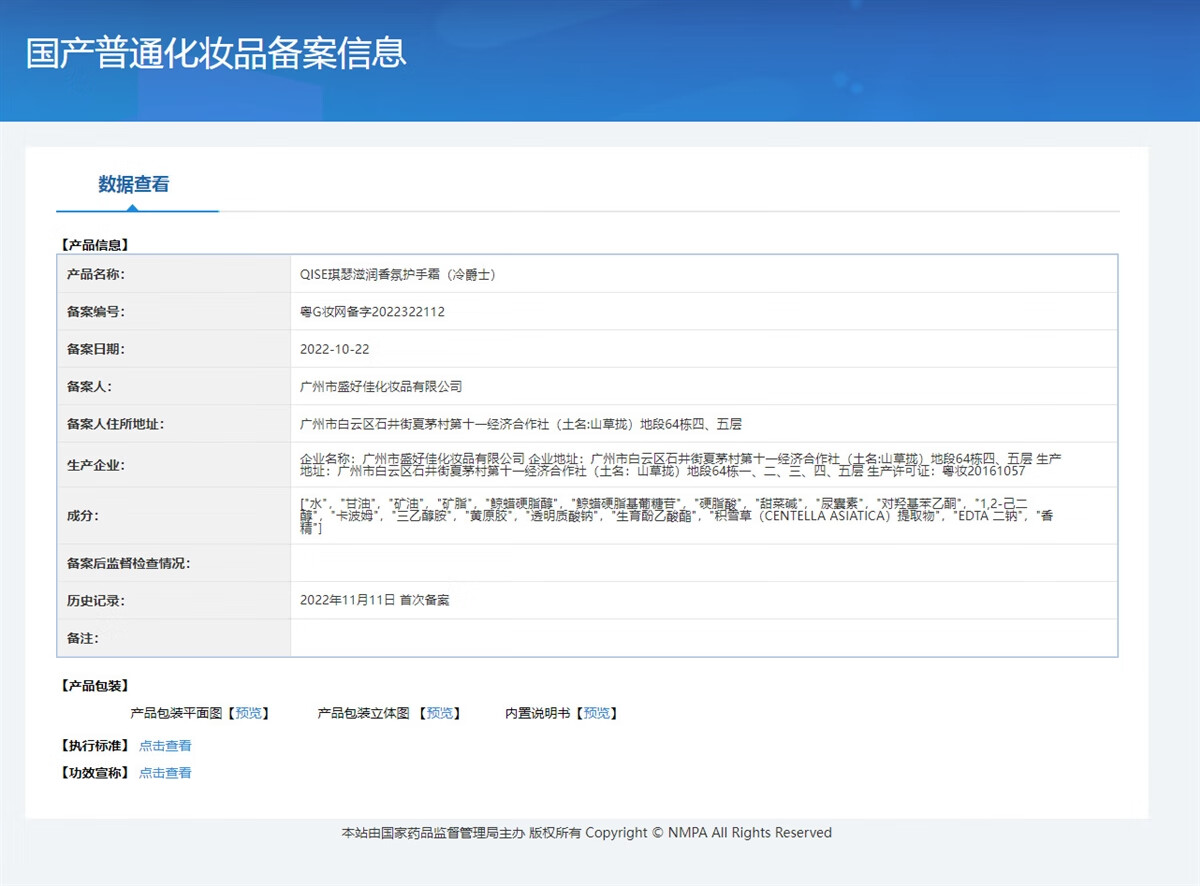Open 预览 link for 内置说明书

pyautogui.click(x=596, y=713)
